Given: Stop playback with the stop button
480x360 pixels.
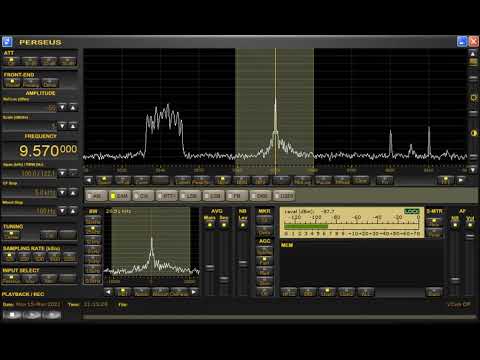Looking at the screenshot, I should pyautogui.click(x=12, y=315).
